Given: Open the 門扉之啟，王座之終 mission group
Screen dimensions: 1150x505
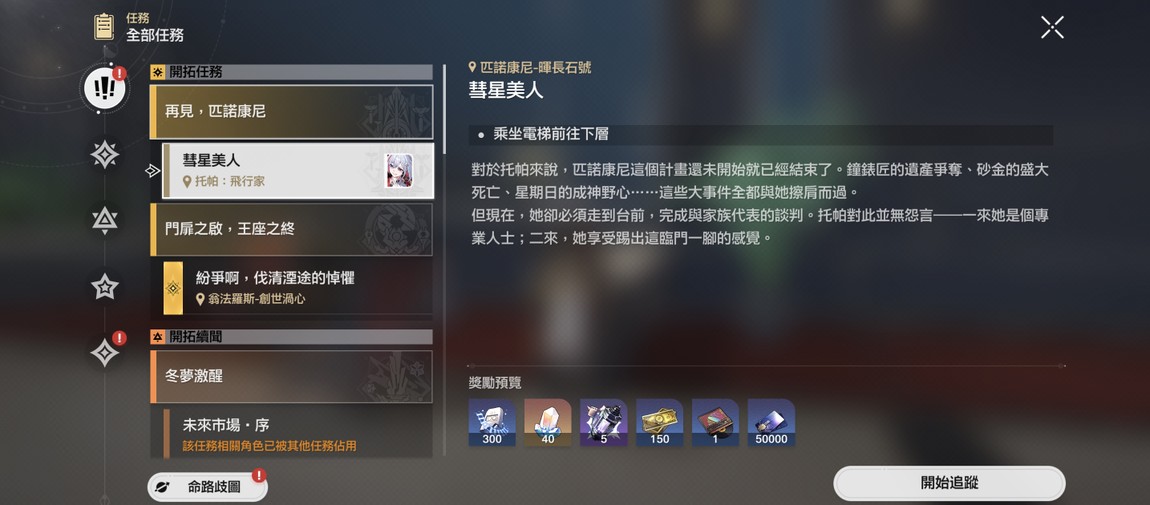Looking at the screenshot, I should point(291,229).
